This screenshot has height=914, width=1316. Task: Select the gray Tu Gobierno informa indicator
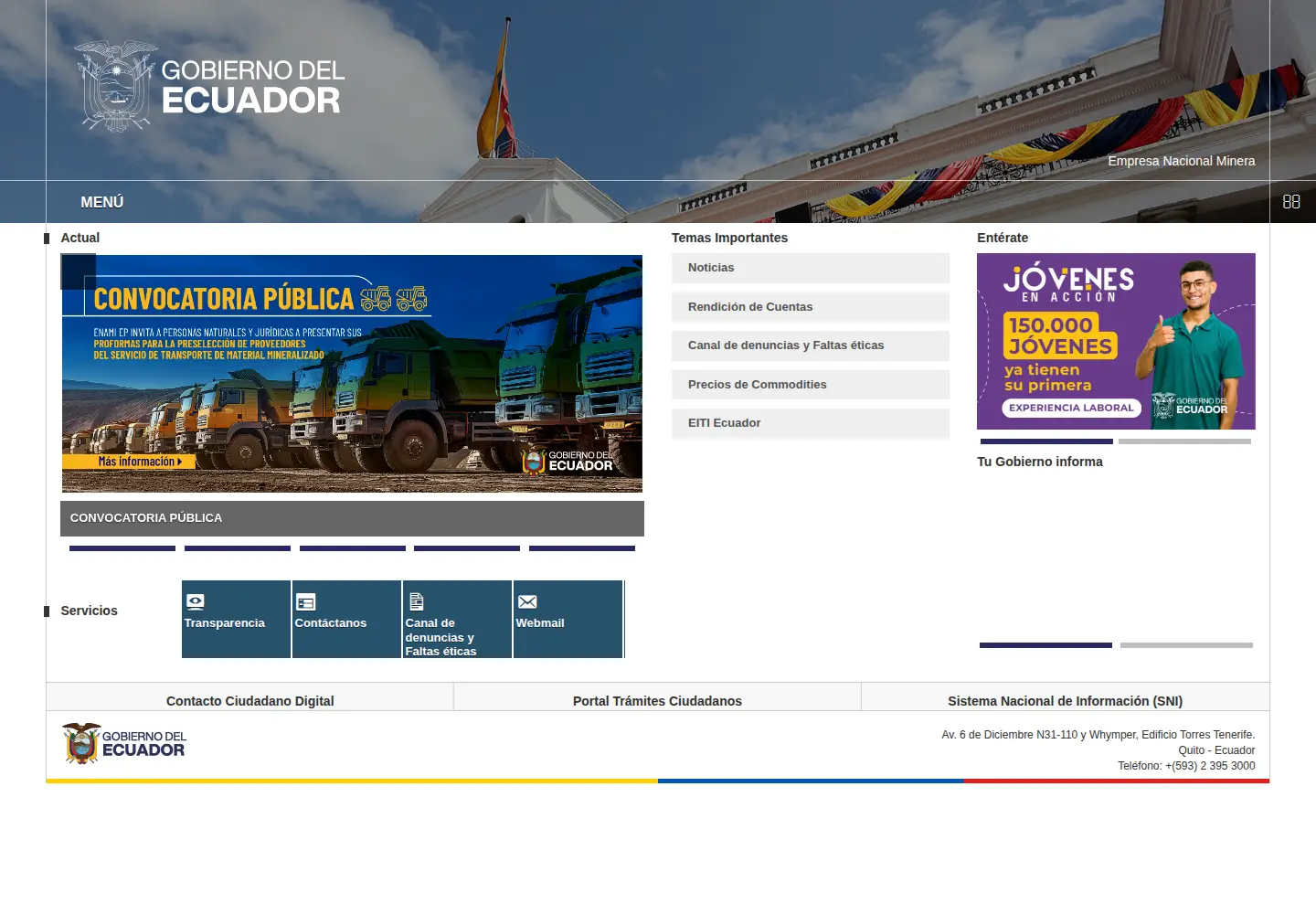(x=1186, y=645)
